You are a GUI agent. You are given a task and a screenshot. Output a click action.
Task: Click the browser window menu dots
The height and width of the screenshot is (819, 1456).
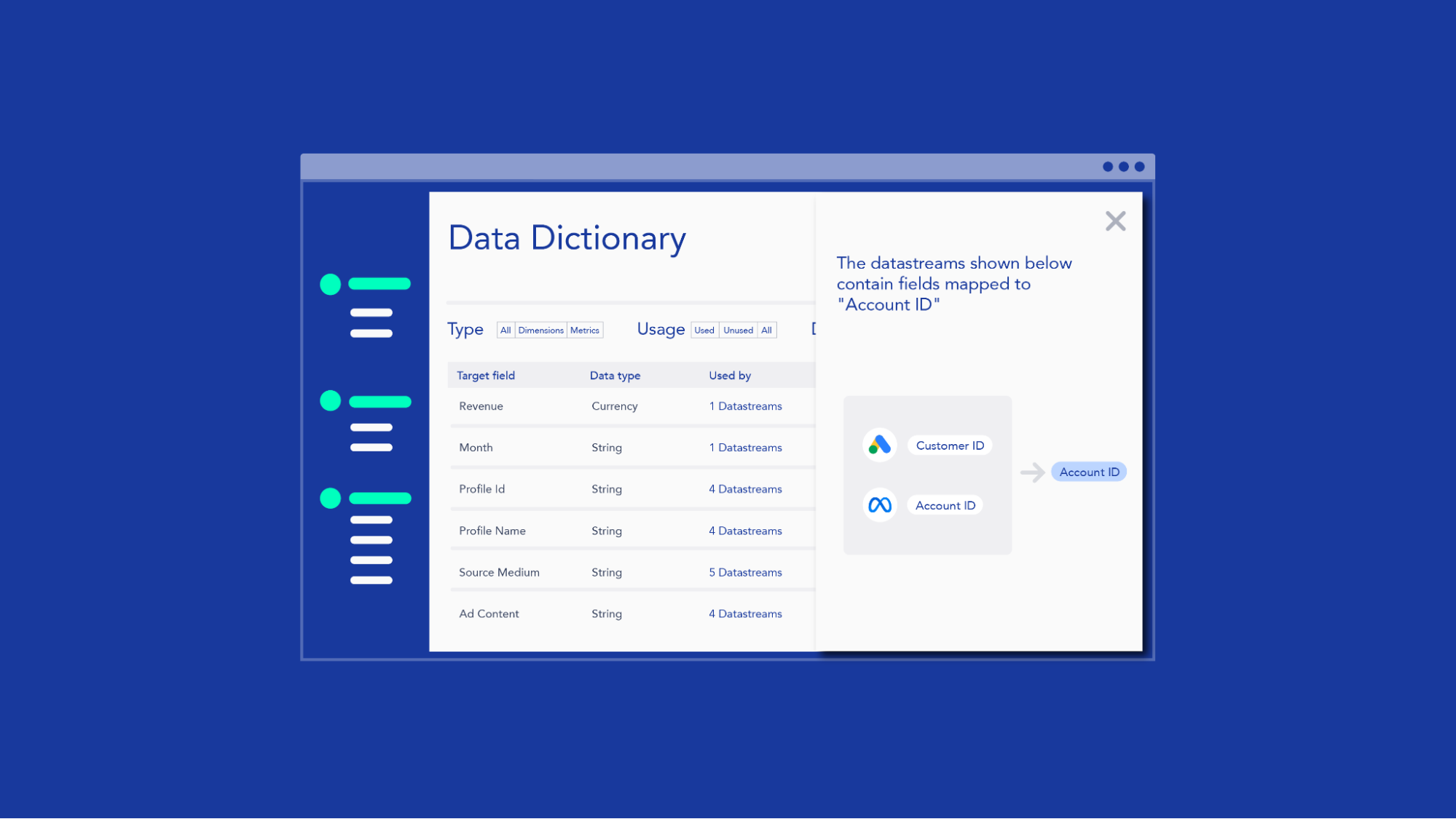coord(1124,166)
